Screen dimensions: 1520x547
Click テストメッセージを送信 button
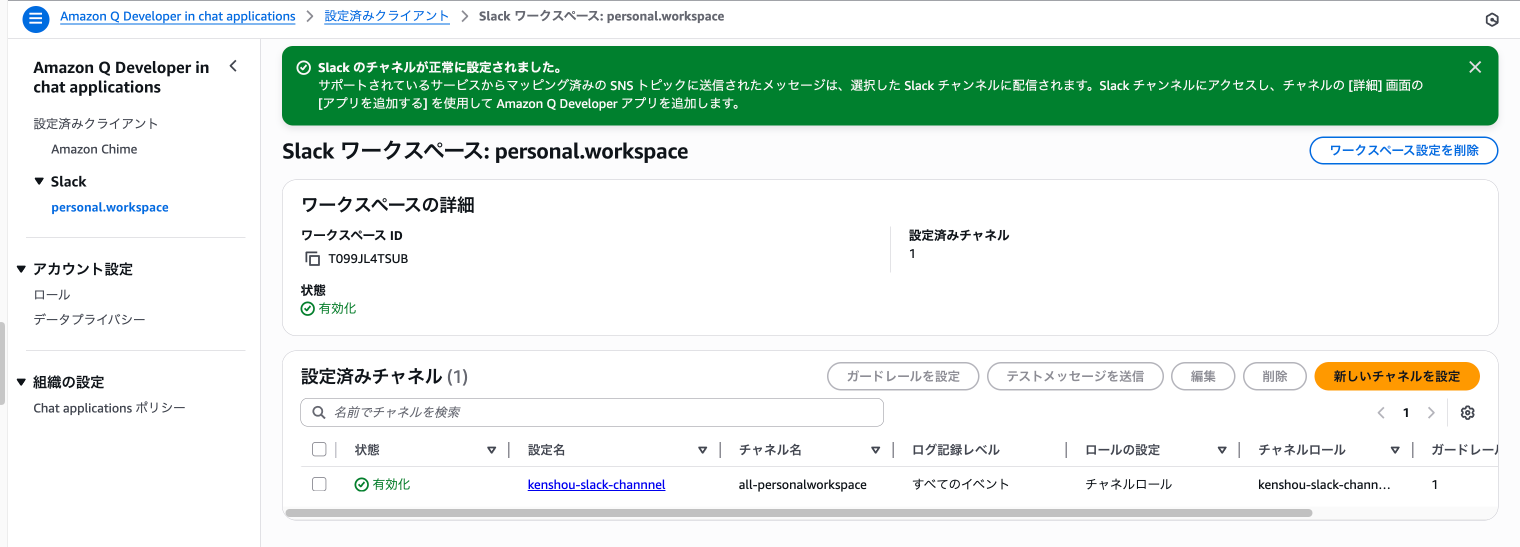[1075, 376]
